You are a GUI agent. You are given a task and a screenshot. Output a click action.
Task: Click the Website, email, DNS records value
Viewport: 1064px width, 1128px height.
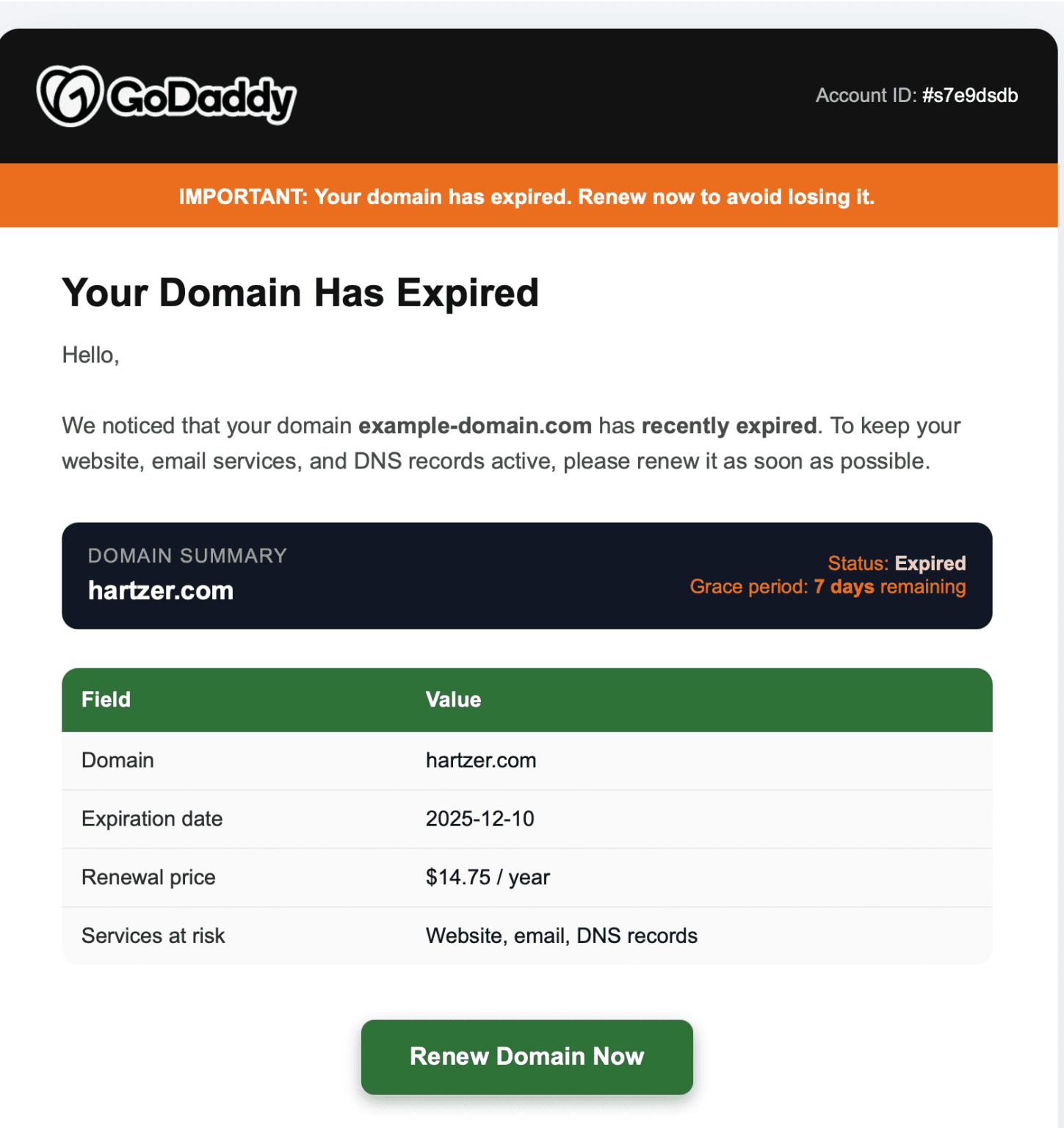(x=561, y=935)
